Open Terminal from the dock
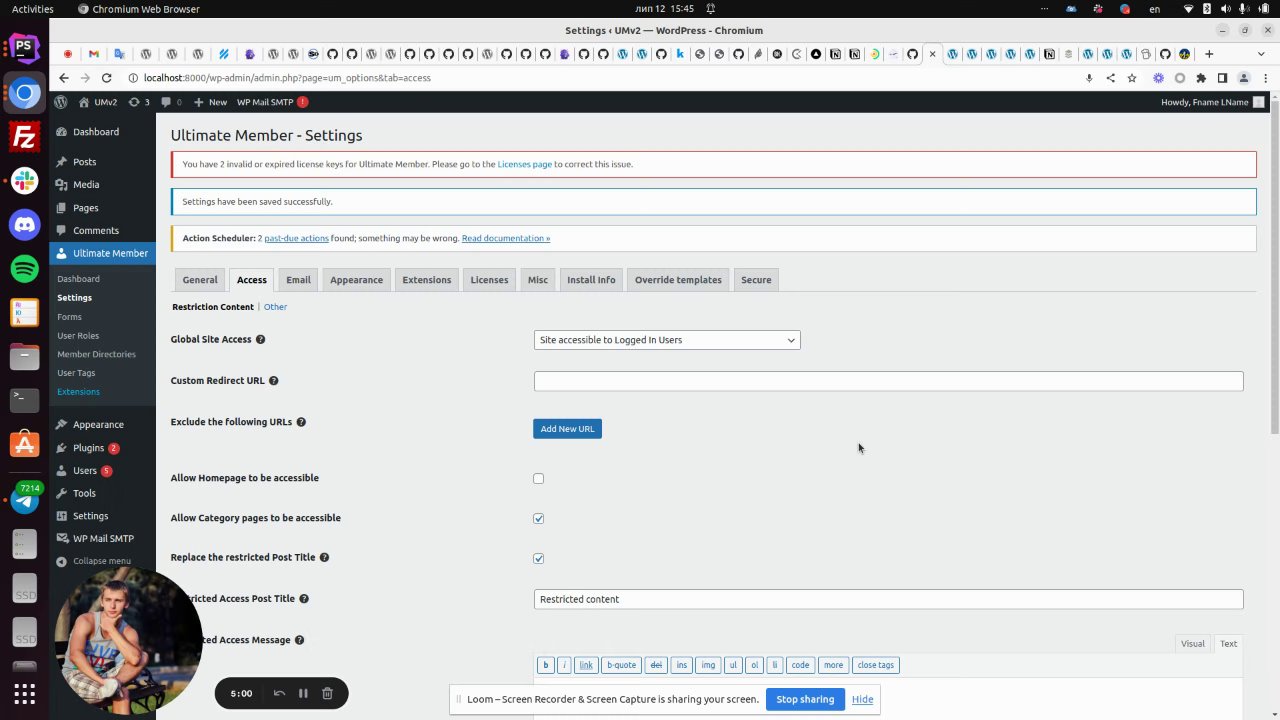The image size is (1280, 720). pyautogui.click(x=24, y=400)
